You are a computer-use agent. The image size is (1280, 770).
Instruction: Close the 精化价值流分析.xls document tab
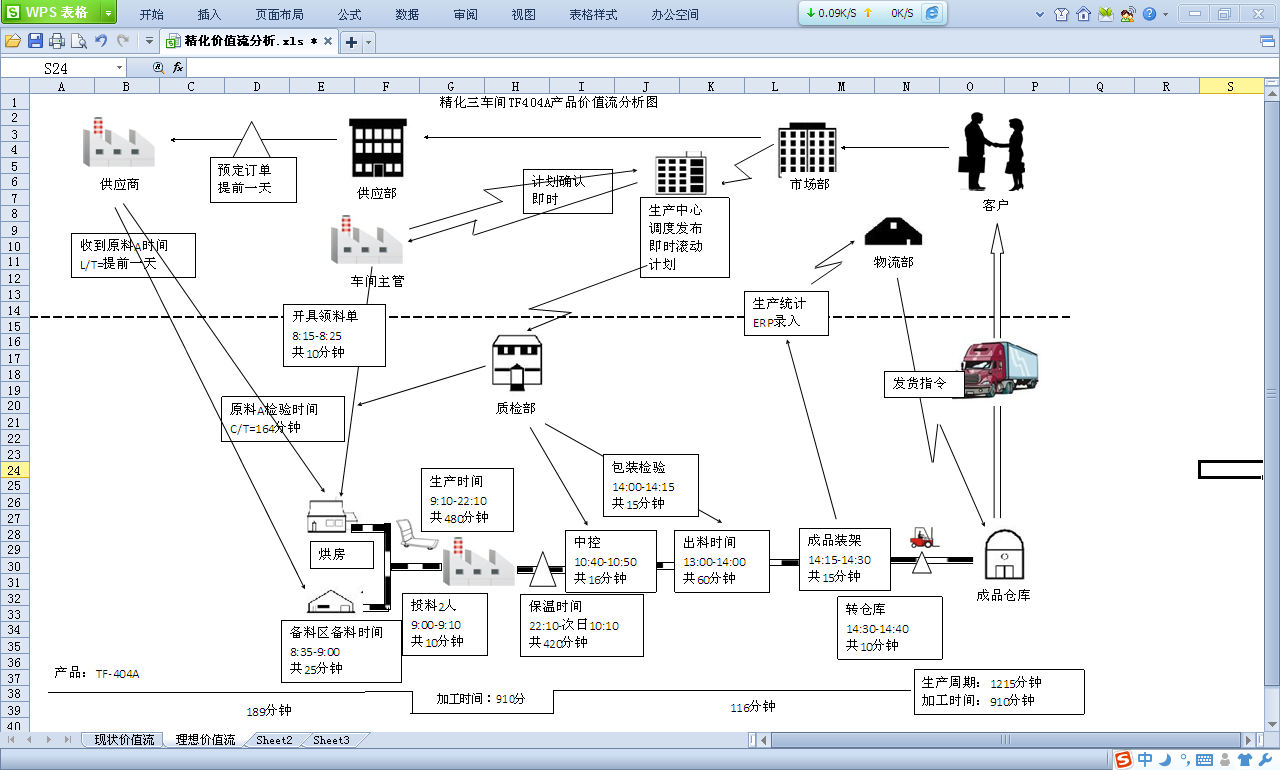pos(328,42)
